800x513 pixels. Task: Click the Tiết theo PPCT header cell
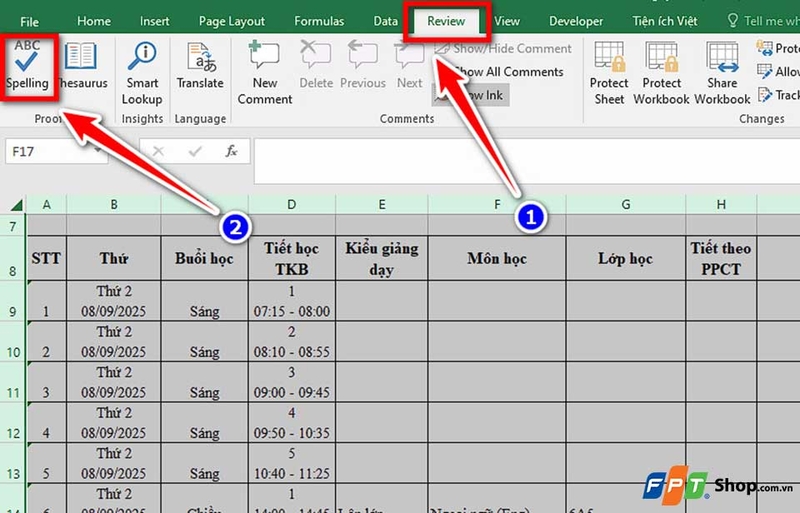(x=721, y=258)
